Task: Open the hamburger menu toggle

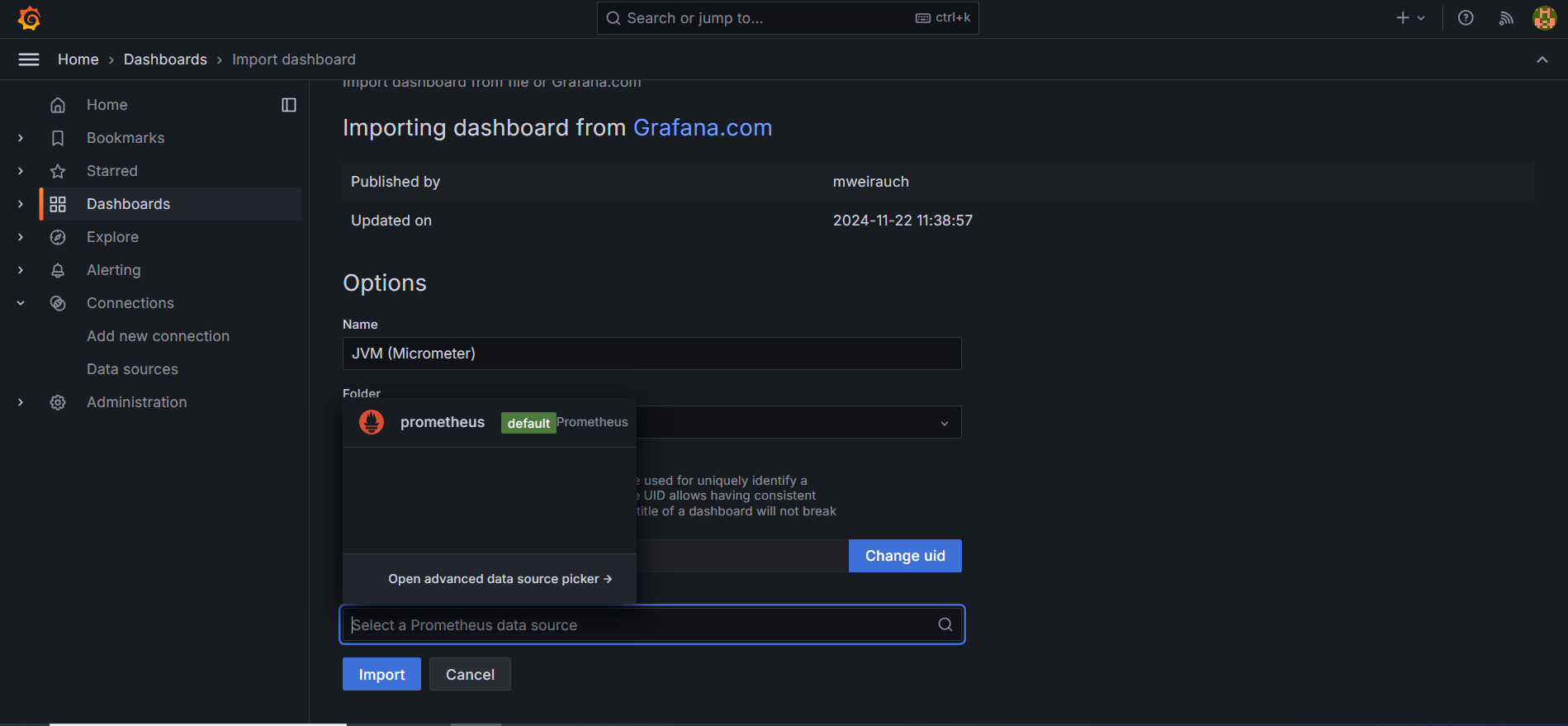Action: pos(29,59)
